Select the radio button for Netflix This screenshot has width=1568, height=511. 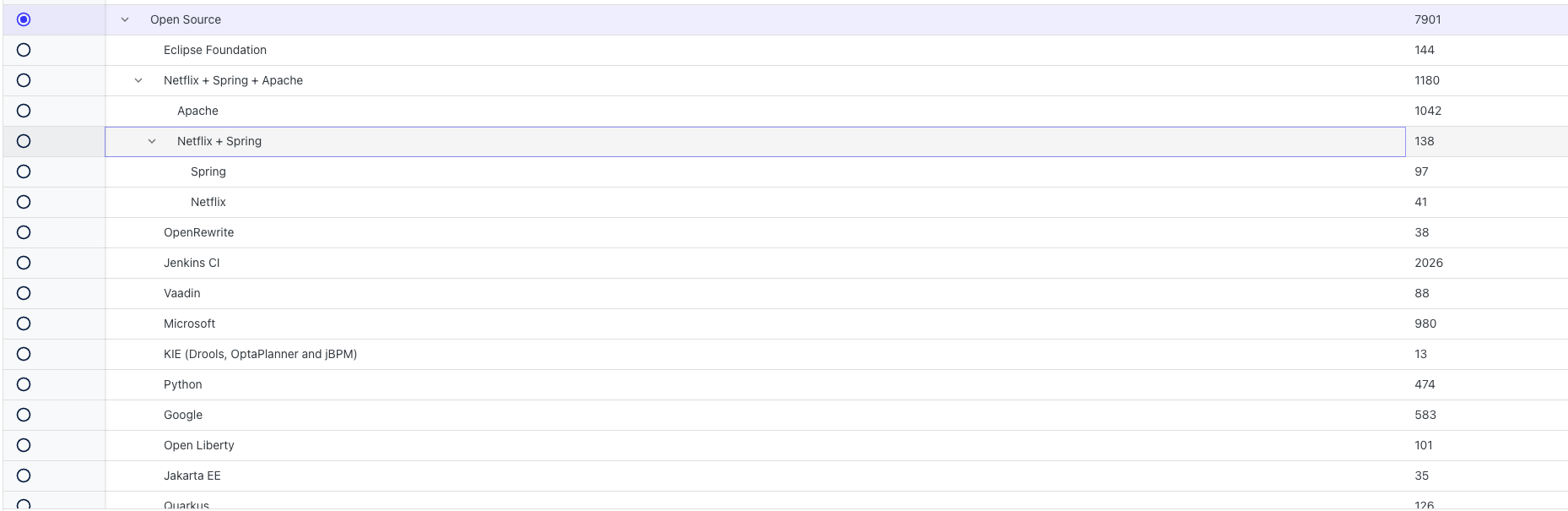pos(24,202)
